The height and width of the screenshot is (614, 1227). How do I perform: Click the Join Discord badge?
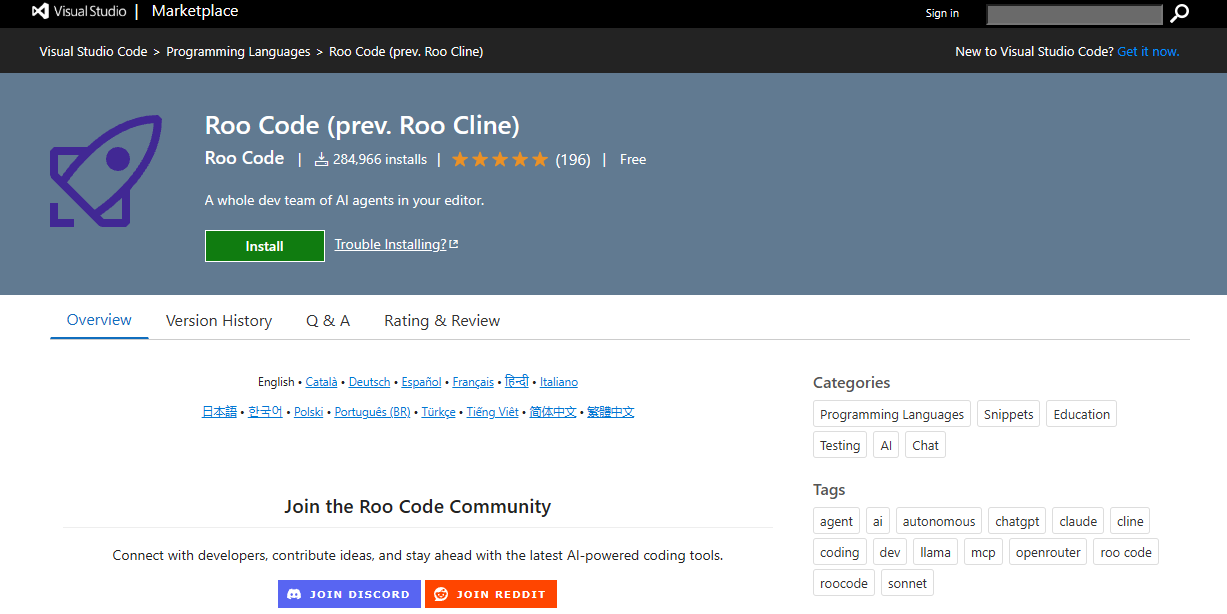pos(348,594)
